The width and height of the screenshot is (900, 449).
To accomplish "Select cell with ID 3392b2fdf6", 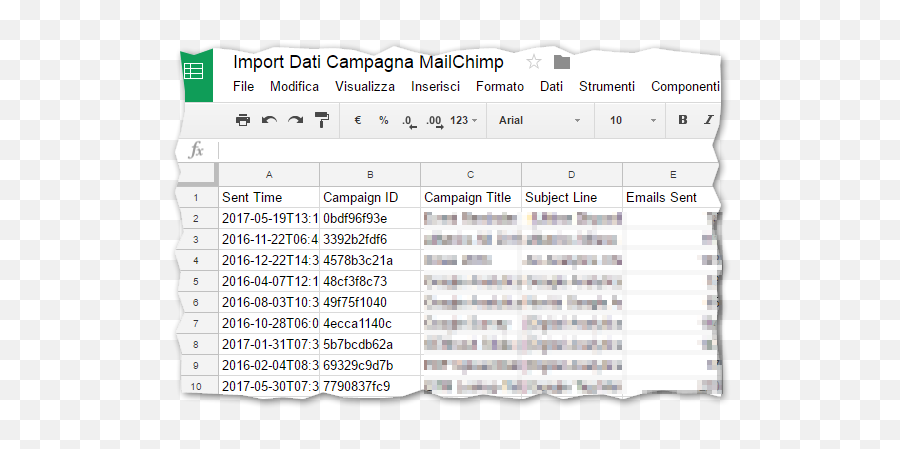I will (370, 239).
